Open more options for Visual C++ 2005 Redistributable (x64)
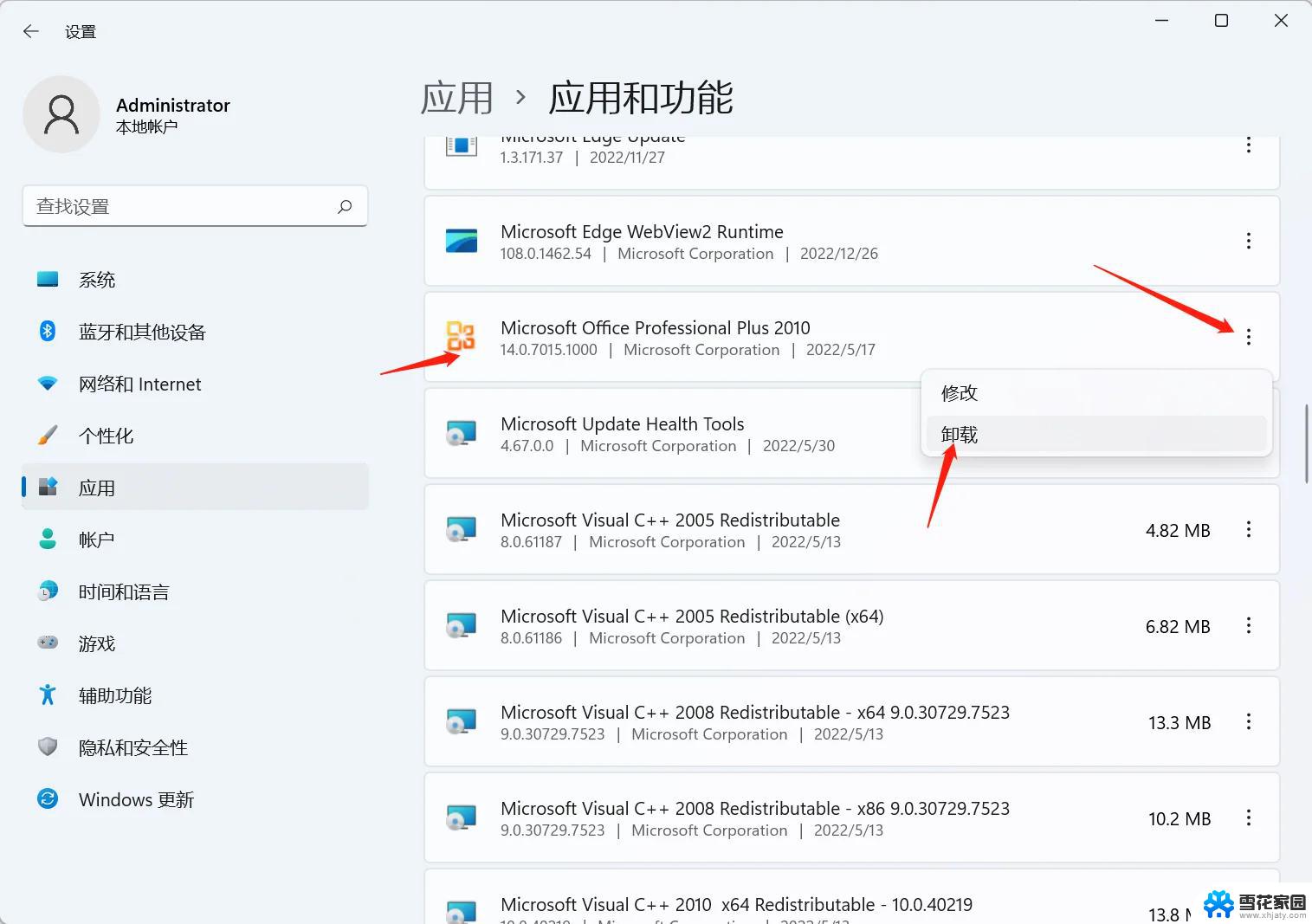This screenshot has width=1312, height=924. [x=1248, y=625]
